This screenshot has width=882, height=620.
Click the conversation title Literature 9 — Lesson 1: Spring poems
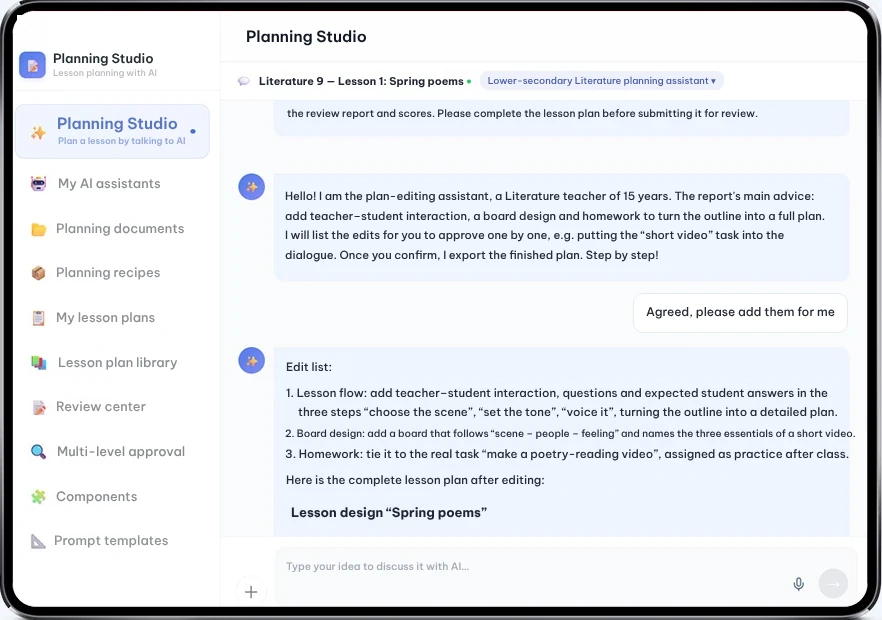point(361,81)
